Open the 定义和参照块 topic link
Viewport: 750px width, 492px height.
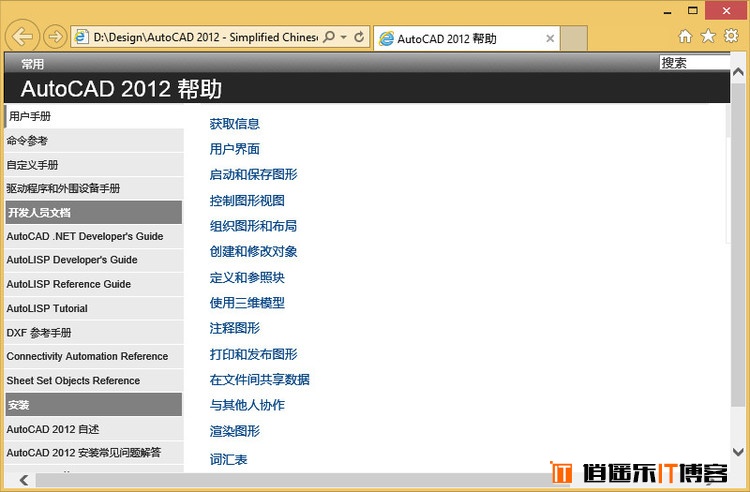(x=247, y=277)
